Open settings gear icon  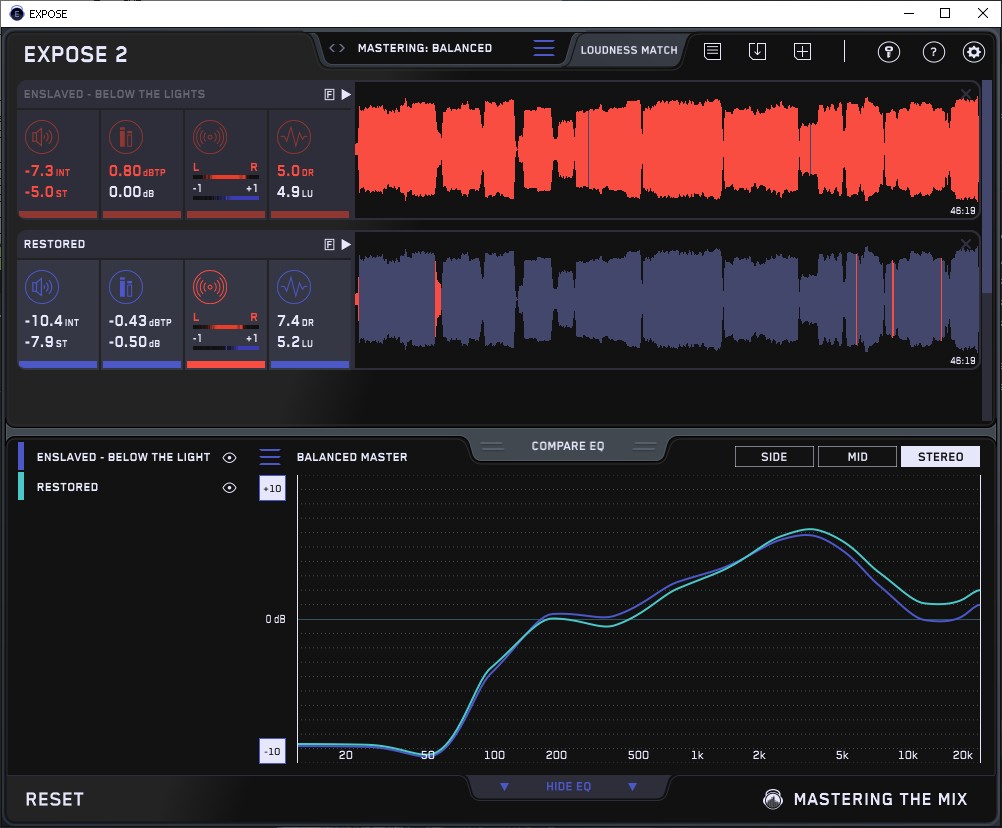point(974,52)
